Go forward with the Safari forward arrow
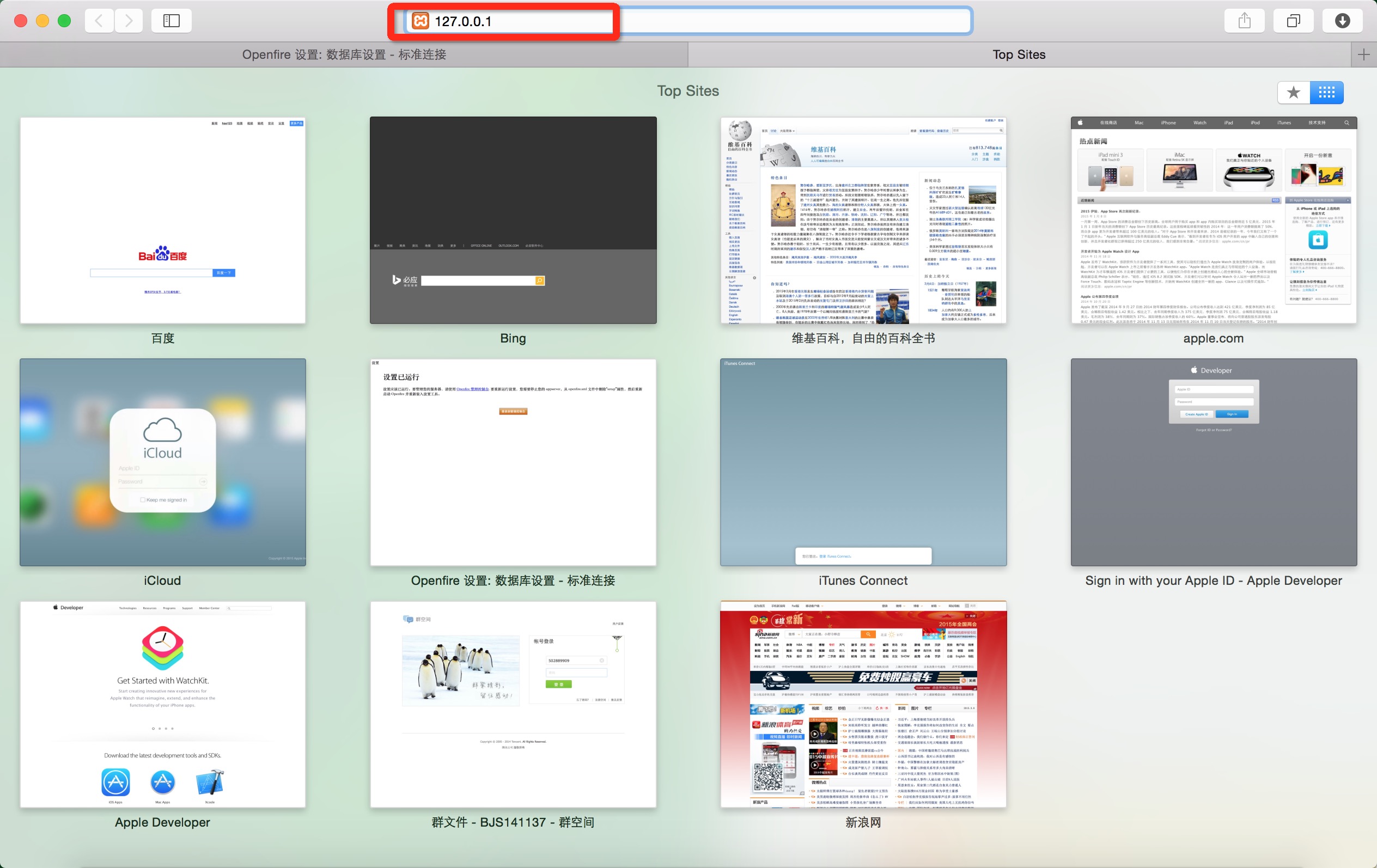The height and width of the screenshot is (868, 1377). point(129,21)
